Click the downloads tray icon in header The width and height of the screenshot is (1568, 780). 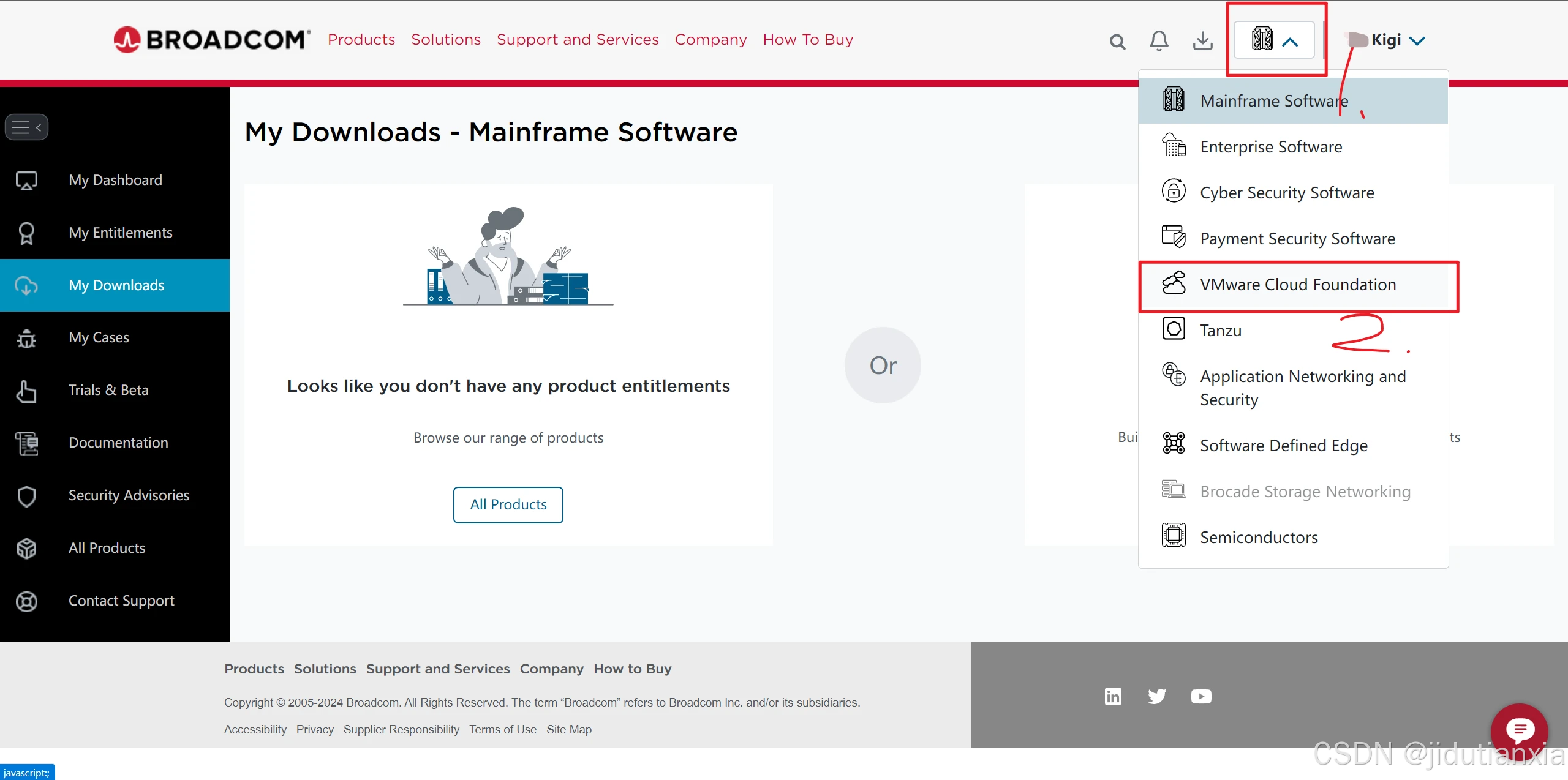point(1202,41)
